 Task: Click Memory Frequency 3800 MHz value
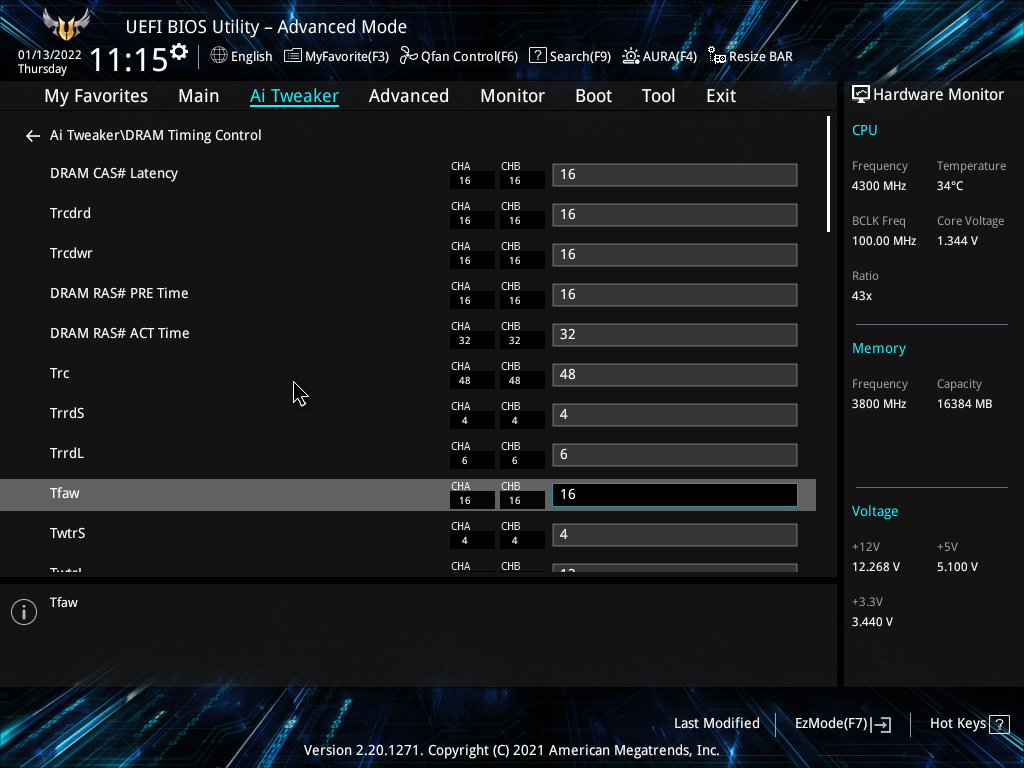[x=879, y=404]
